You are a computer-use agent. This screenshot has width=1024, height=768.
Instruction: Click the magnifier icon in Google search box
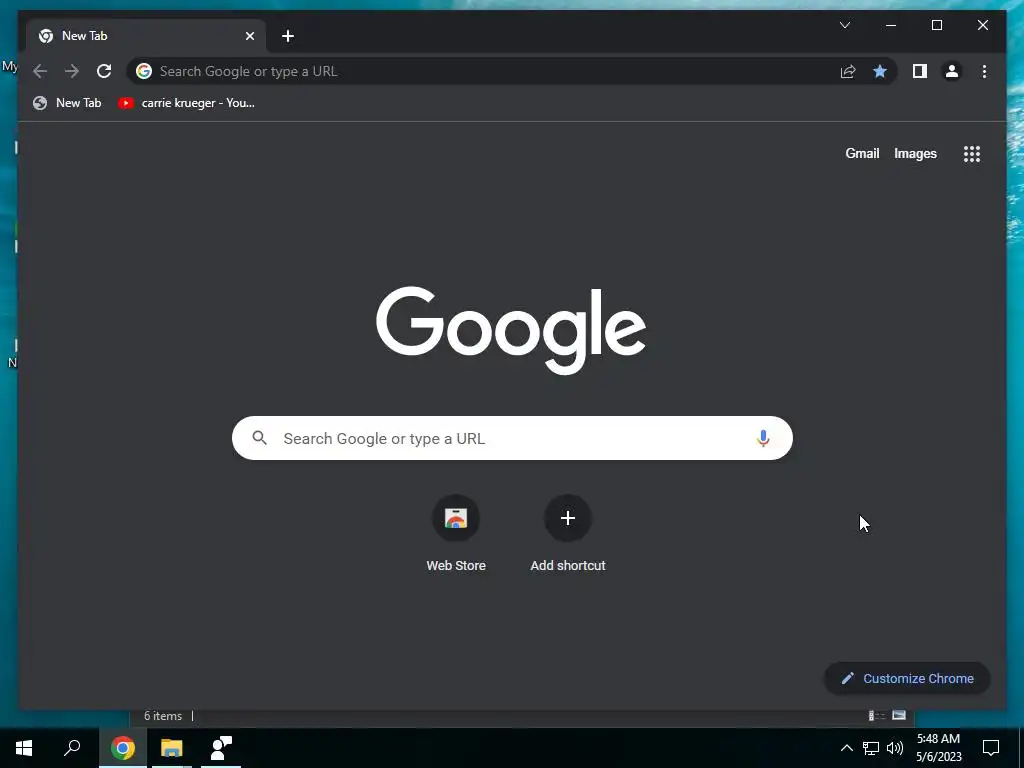click(x=259, y=438)
